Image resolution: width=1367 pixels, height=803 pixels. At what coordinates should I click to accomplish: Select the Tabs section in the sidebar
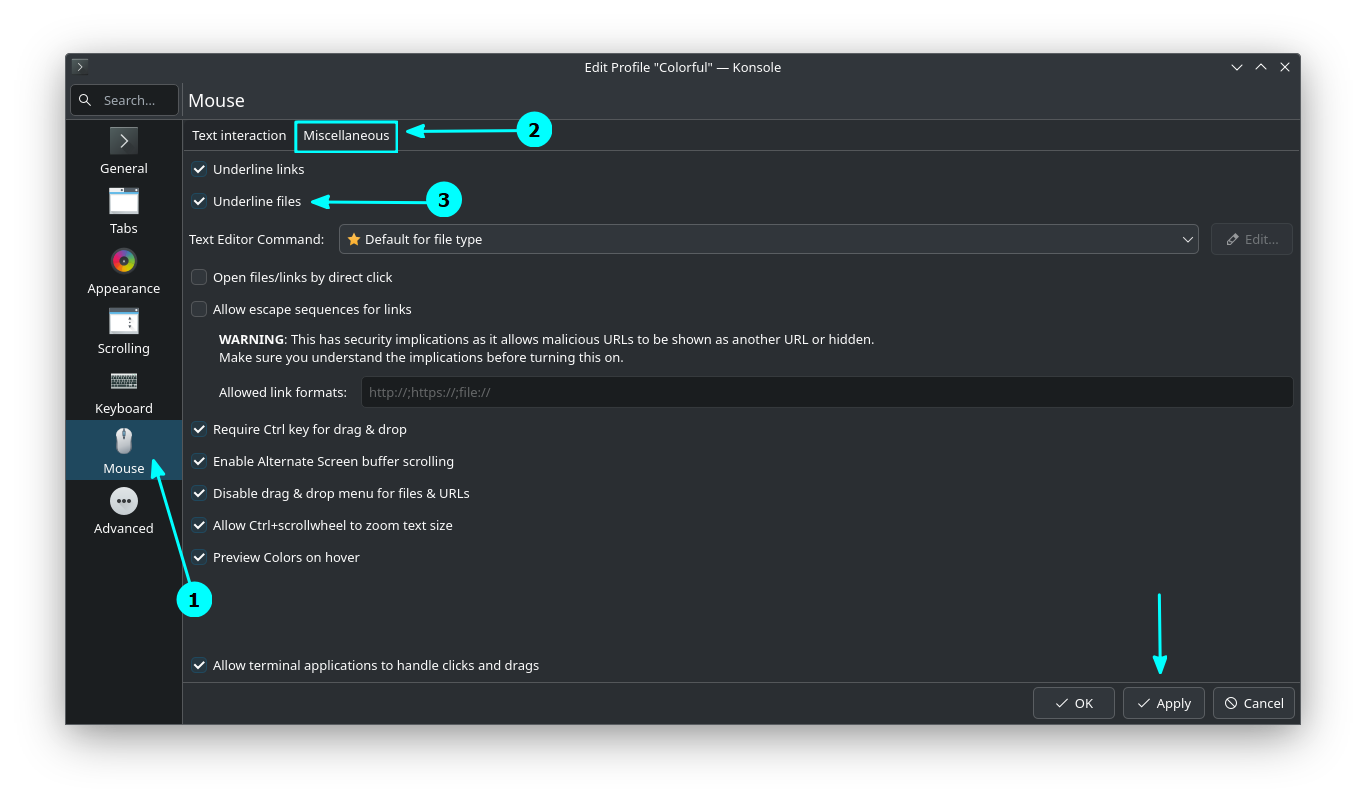[x=123, y=212]
